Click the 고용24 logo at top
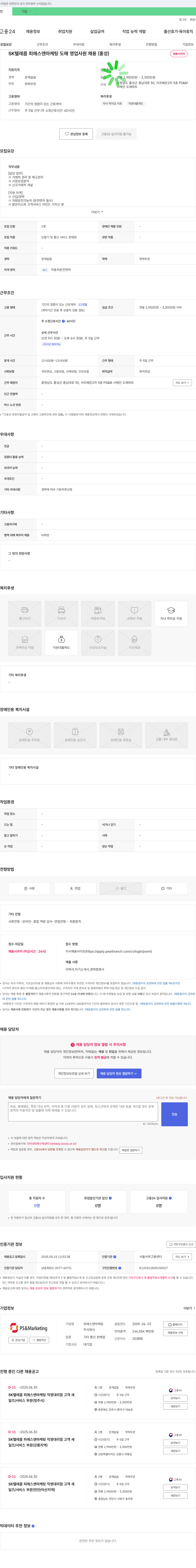 (7, 32)
